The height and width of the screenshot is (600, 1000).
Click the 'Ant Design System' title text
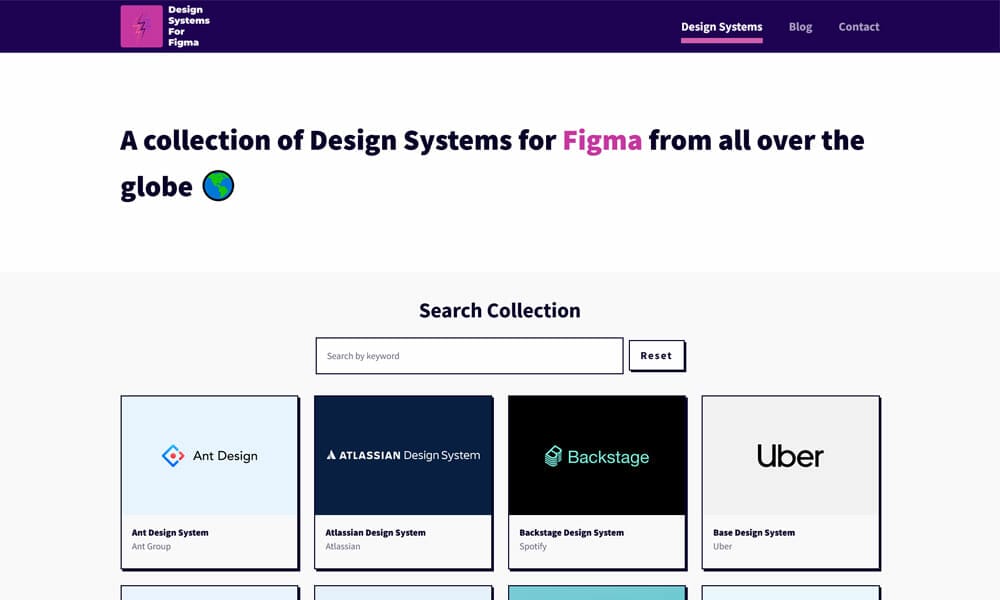tap(170, 532)
